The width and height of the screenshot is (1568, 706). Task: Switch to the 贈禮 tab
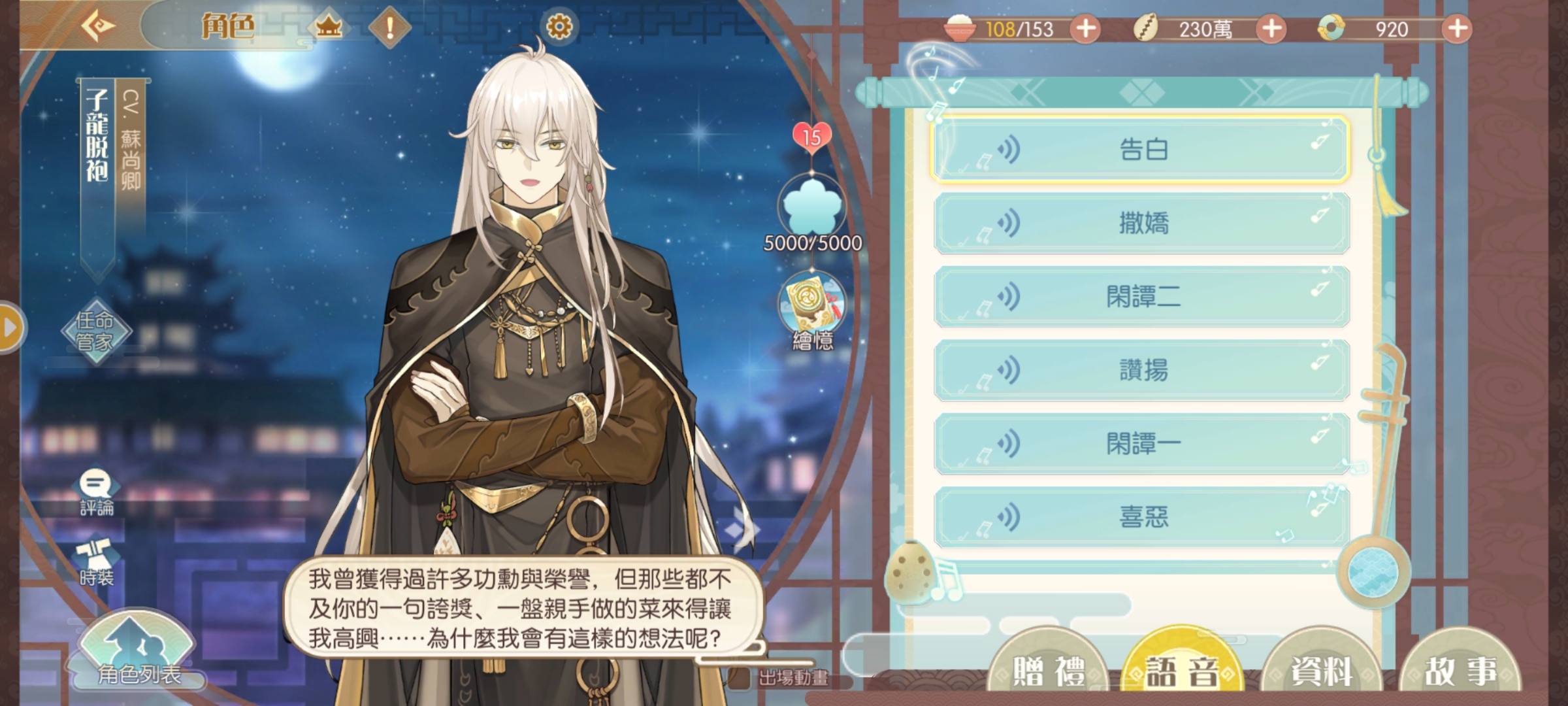coord(1048,669)
